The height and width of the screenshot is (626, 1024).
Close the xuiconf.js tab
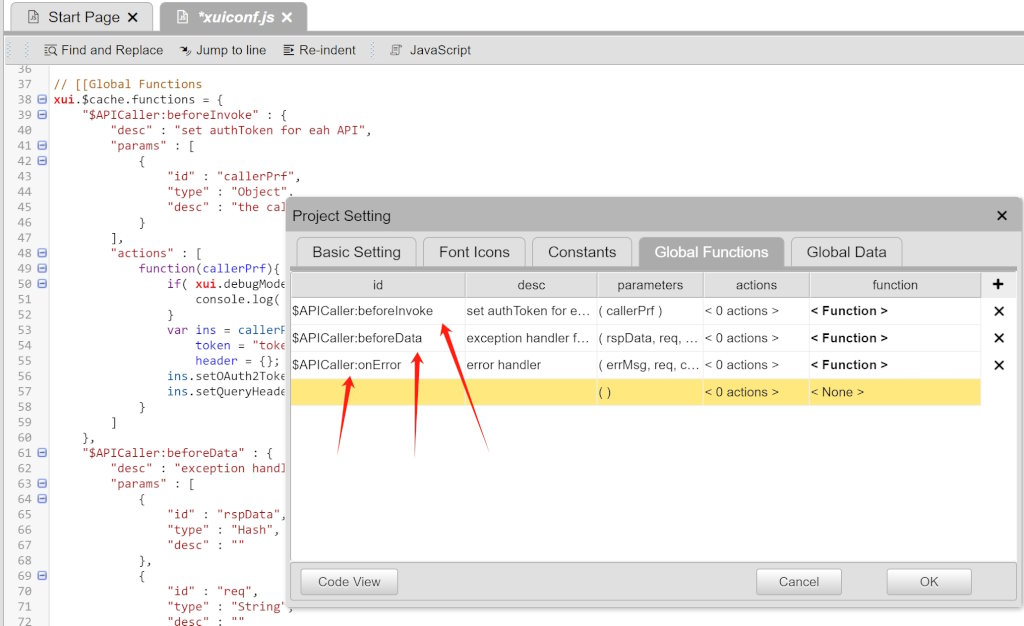pyautogui.click(x=287, y=18)
